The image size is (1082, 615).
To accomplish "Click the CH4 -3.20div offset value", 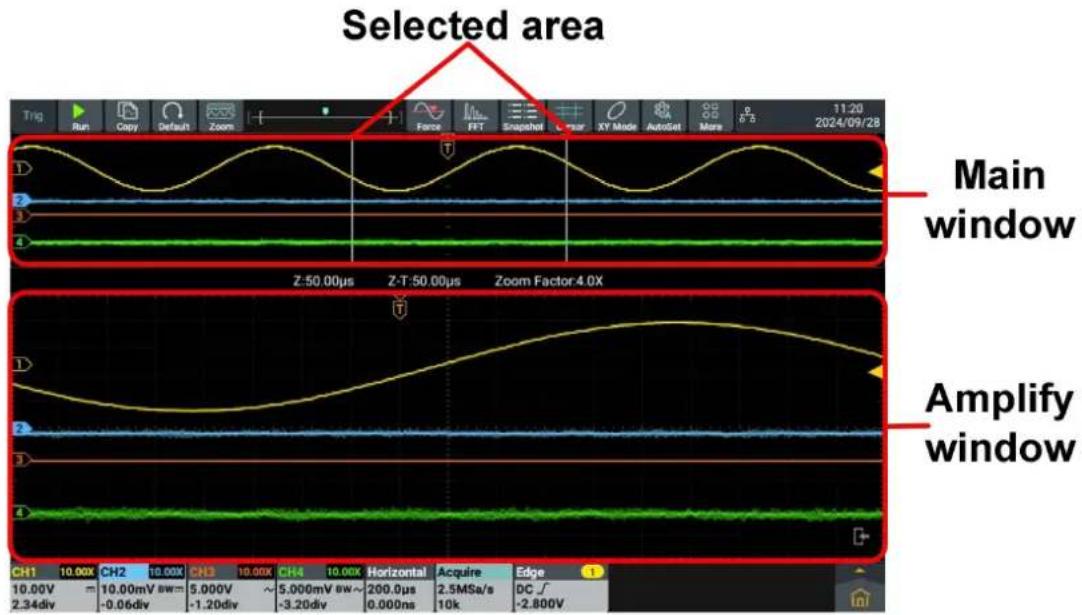I will coord(302,604).
